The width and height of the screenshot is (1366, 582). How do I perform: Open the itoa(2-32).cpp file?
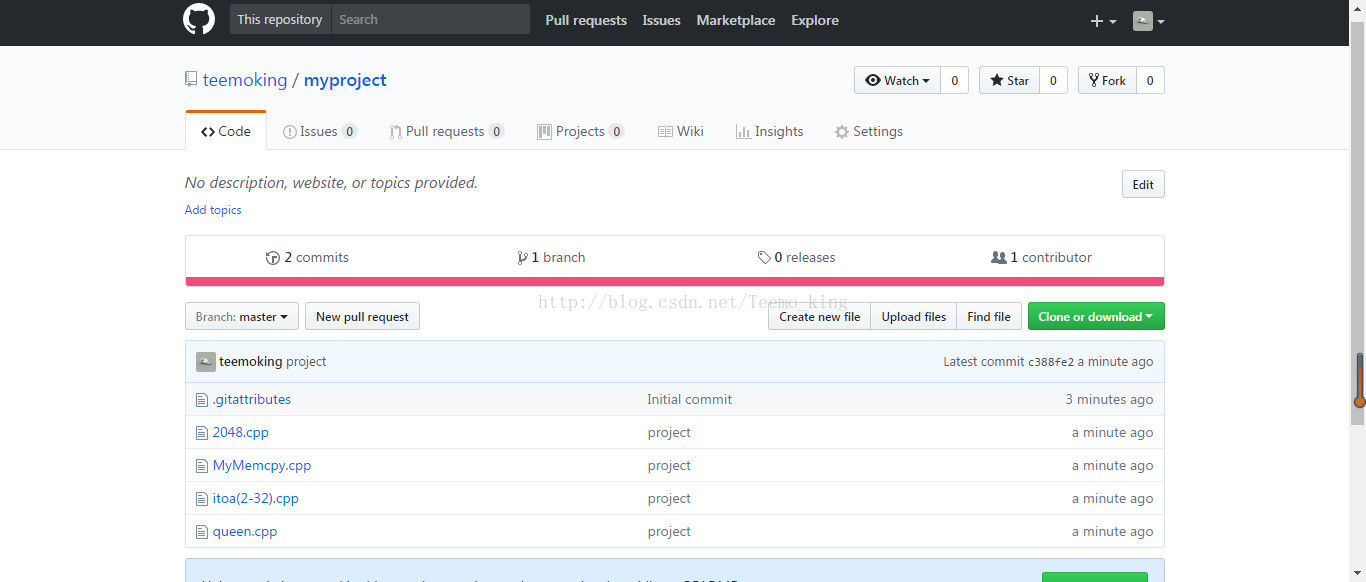[256, 499]
